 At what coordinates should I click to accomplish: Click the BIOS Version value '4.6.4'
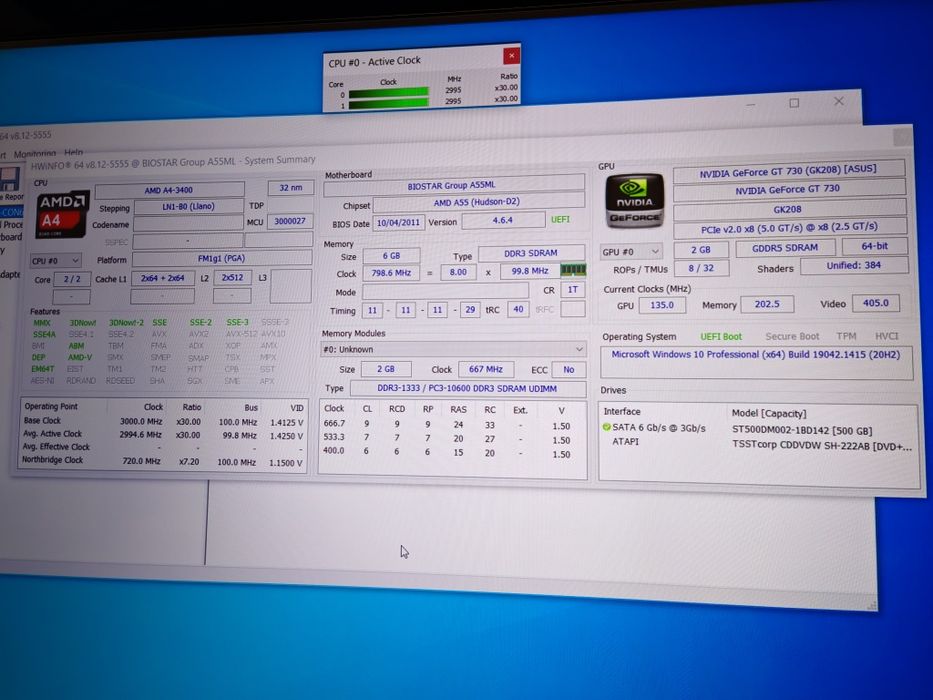503,220
